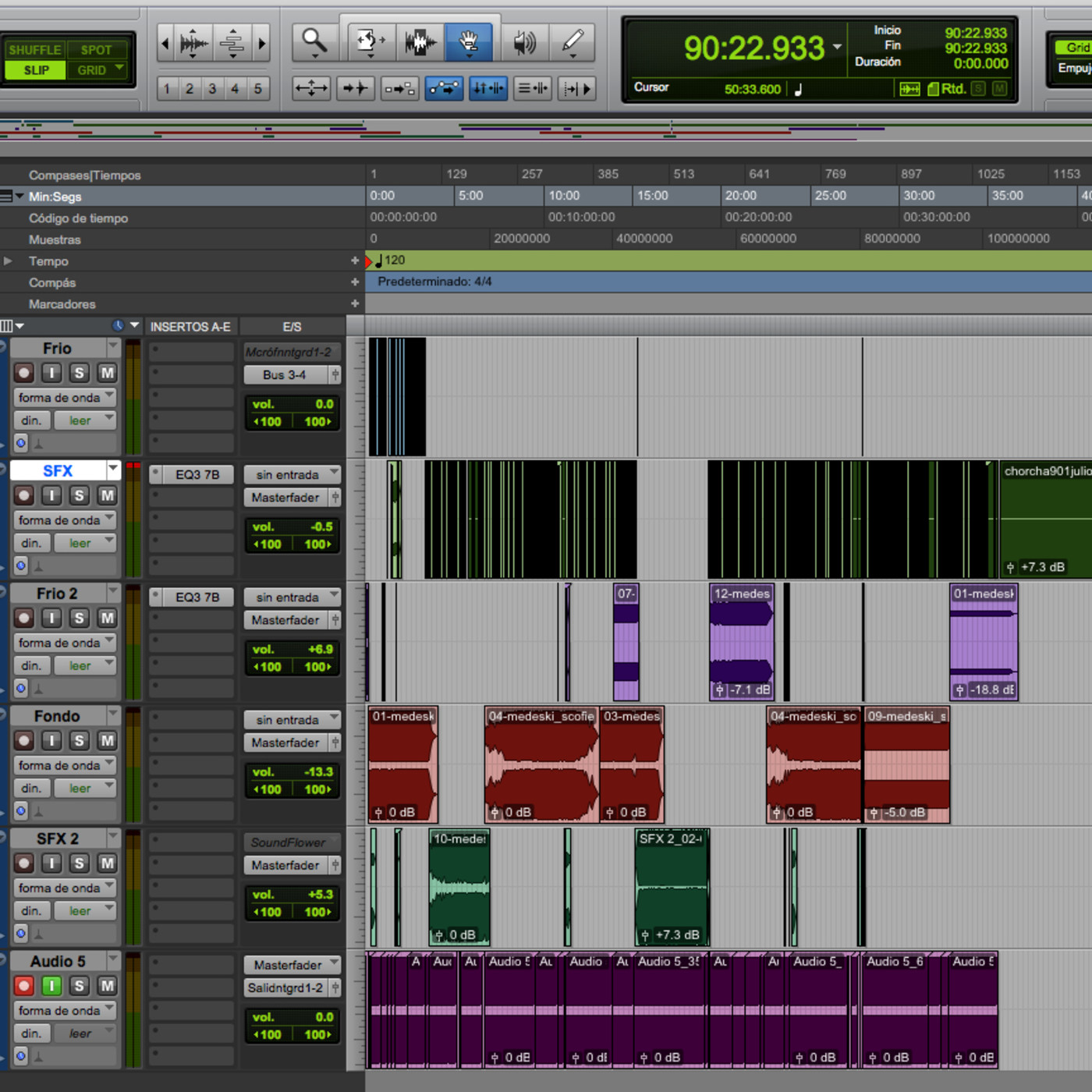The image size is (1092, 1092).
Task: Toggle Automation Follows Edit button
Action: pyautogui.click(x=443, y=88)
